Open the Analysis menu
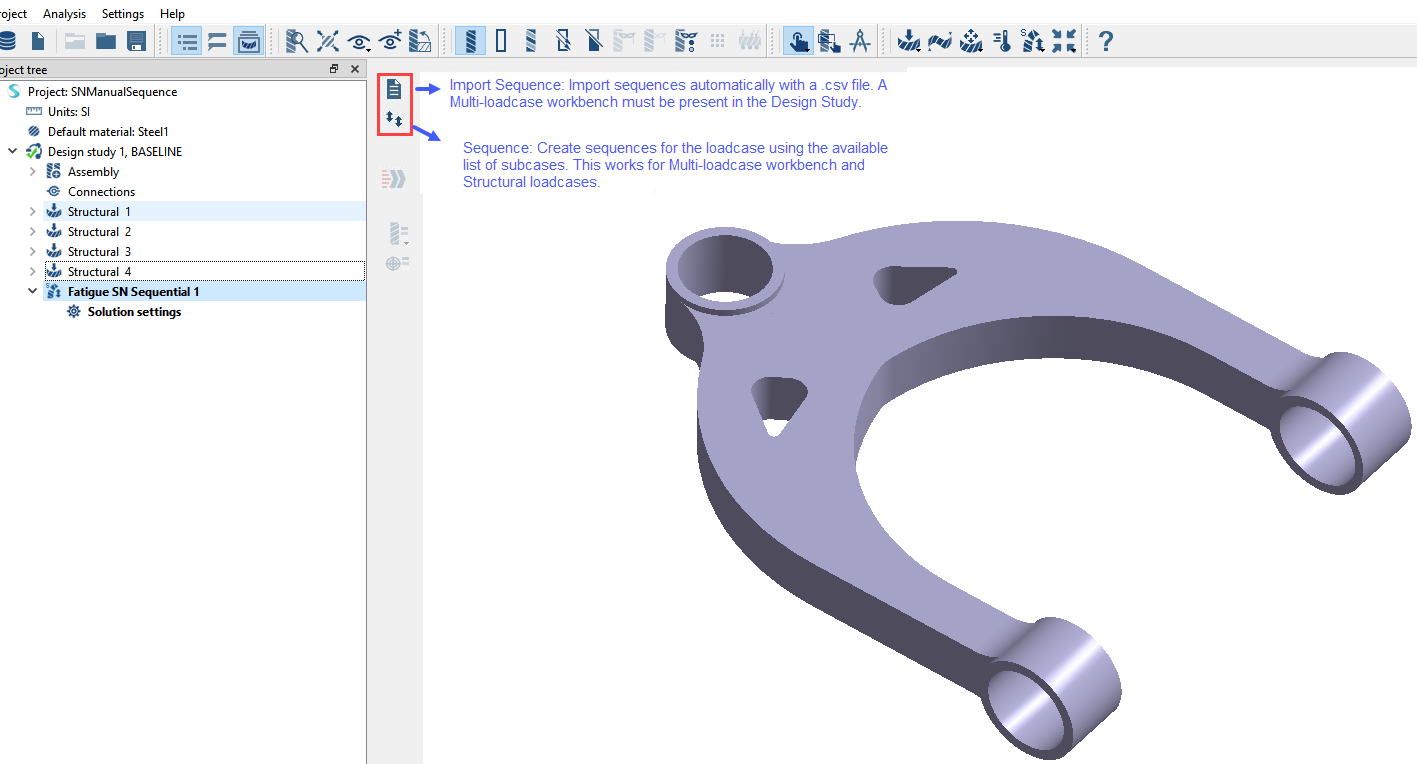The image size is (1417, 764). click(x=64, y=14)
